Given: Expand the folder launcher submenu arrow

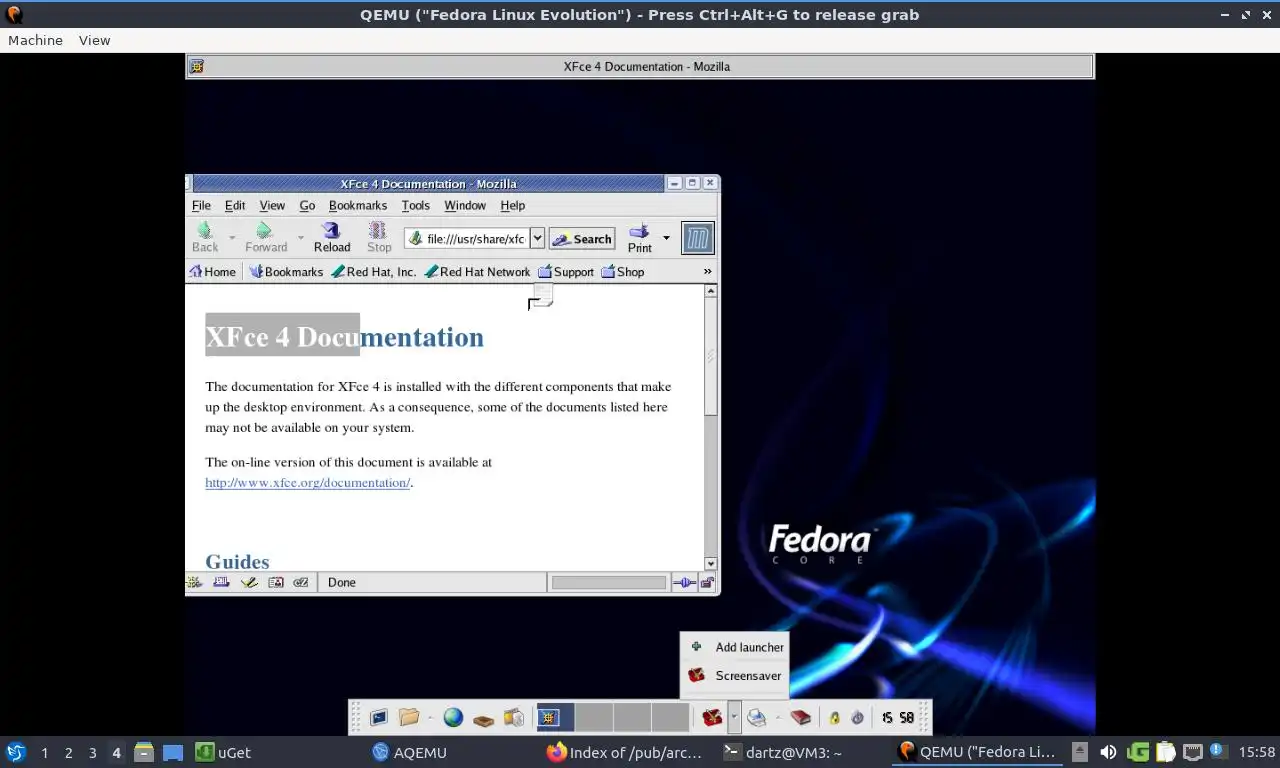Looking at the screenshot, I should (430, 717).
